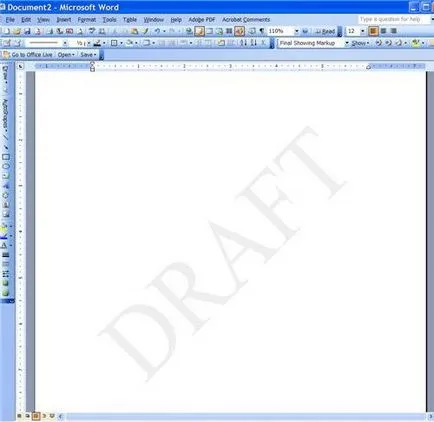Click the Format Painter brush icon
Screen dimensions: 434x422
145,31
